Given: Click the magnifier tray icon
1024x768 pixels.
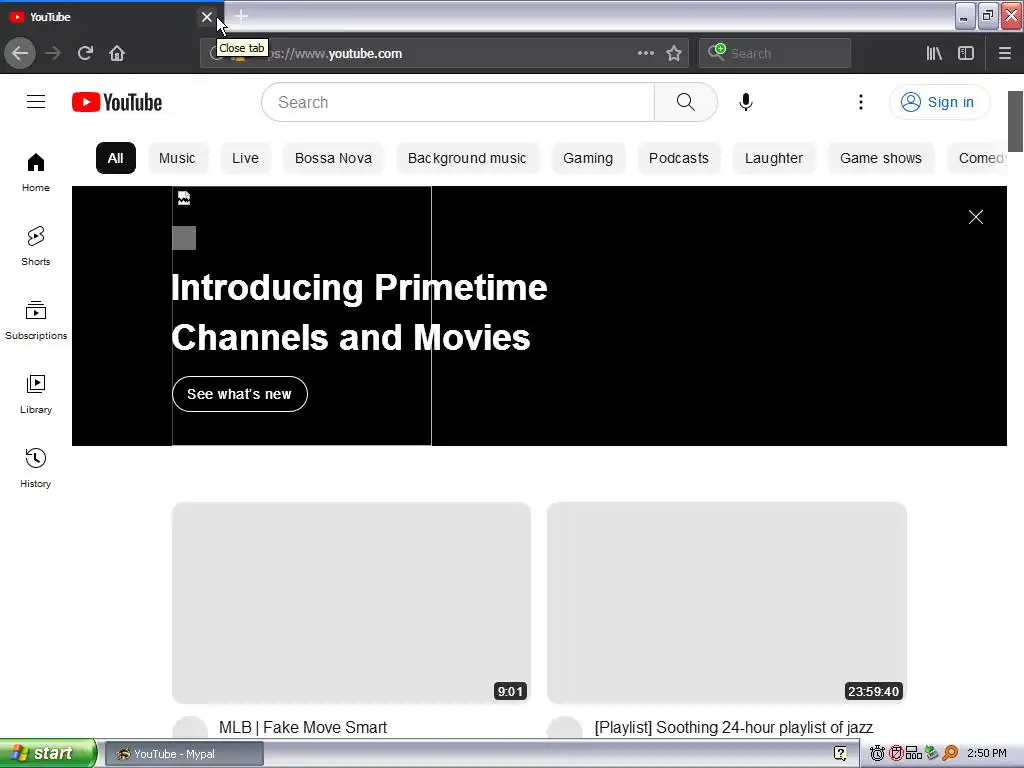Looking at the screenshot, I should [x=950, y=754].
